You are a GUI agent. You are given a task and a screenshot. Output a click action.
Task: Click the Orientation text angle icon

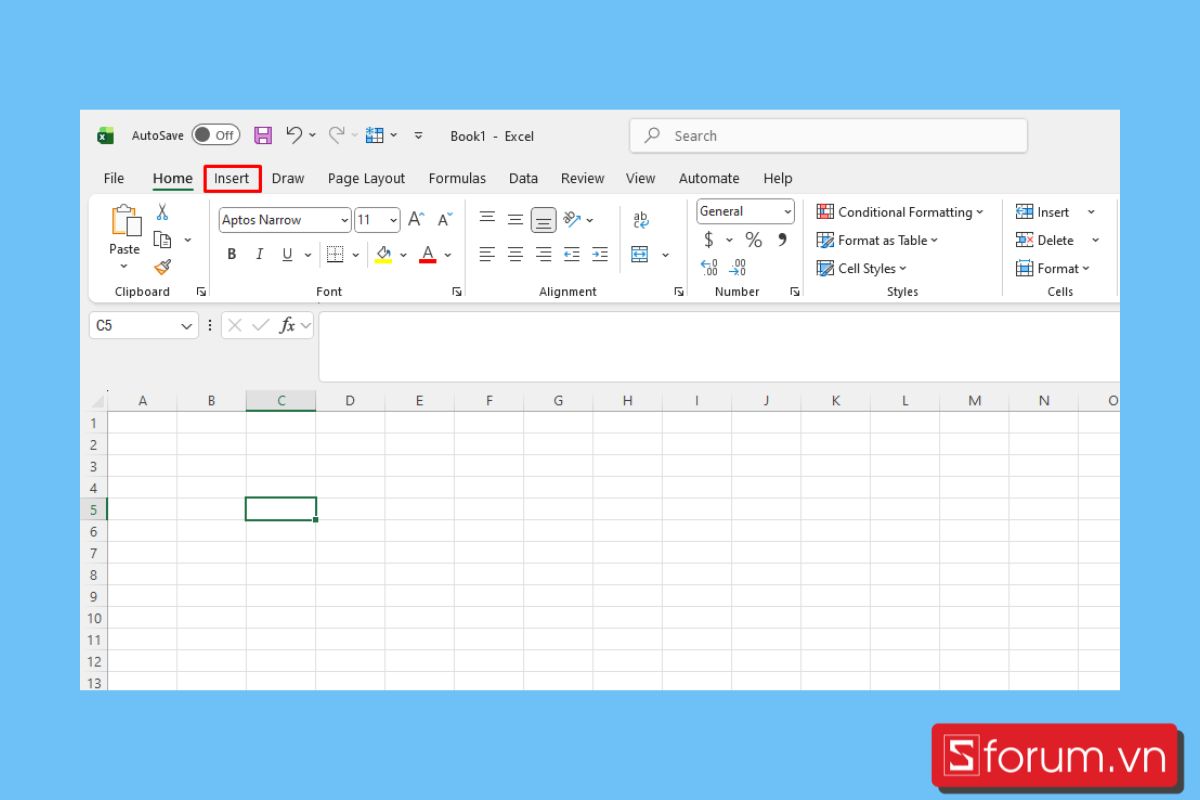click(x=572, y=219)
